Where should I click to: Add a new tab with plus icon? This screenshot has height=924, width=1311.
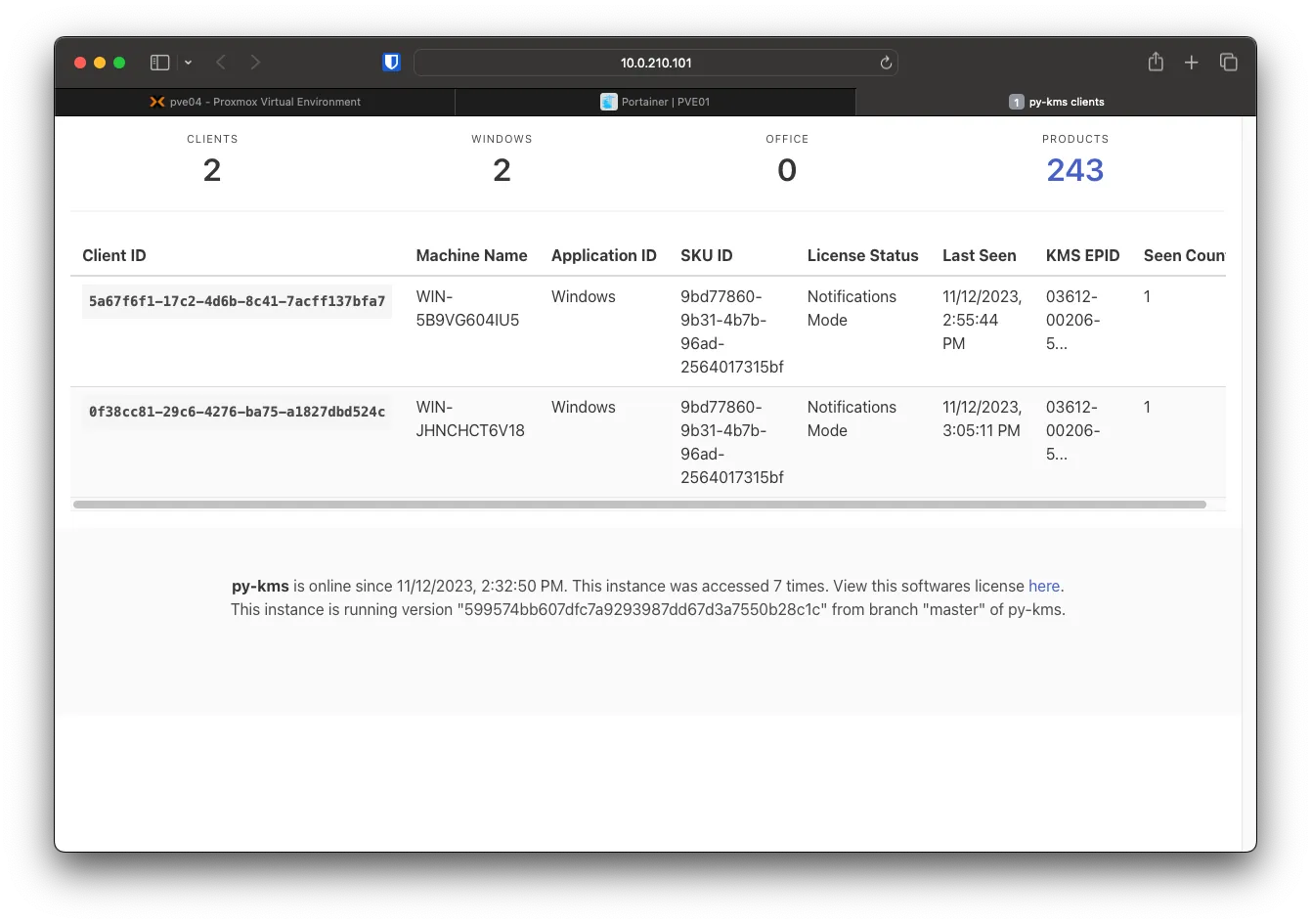pyautogui.click(x=1191, y=63)
